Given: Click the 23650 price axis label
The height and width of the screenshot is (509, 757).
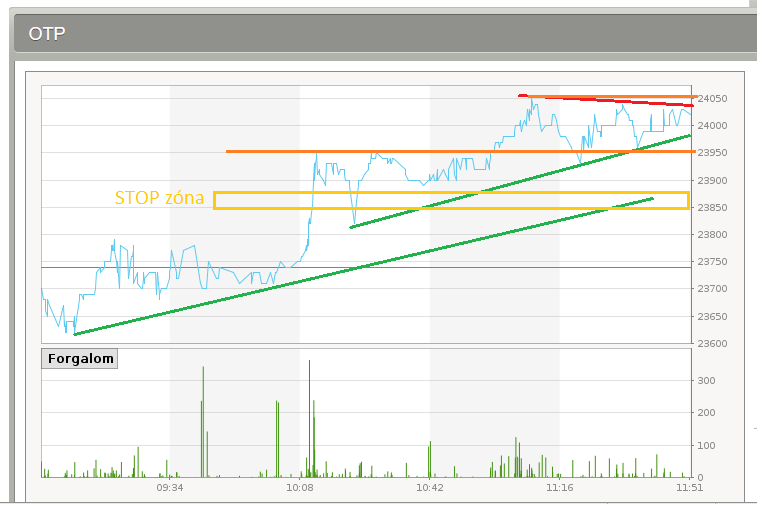Looking at the screenshot, I should (712, 317).
